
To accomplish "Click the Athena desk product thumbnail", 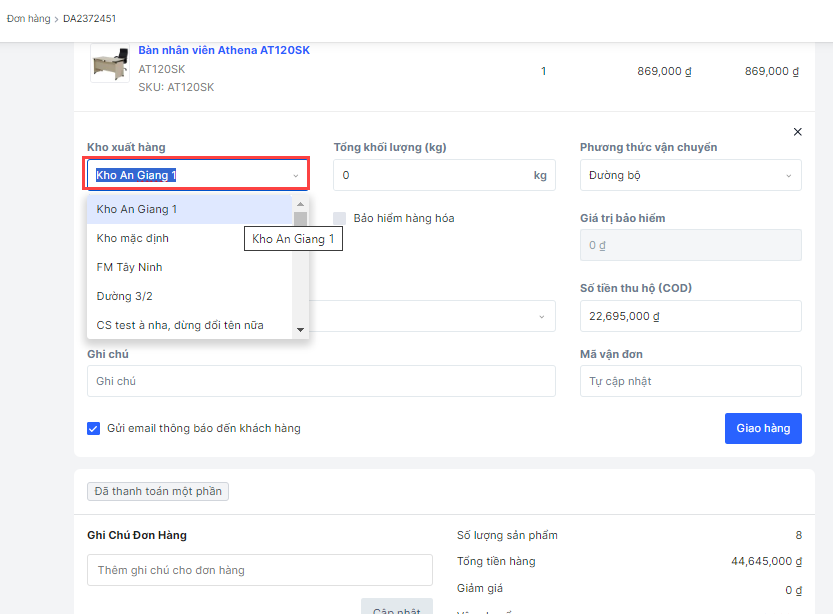I will 109,63.
